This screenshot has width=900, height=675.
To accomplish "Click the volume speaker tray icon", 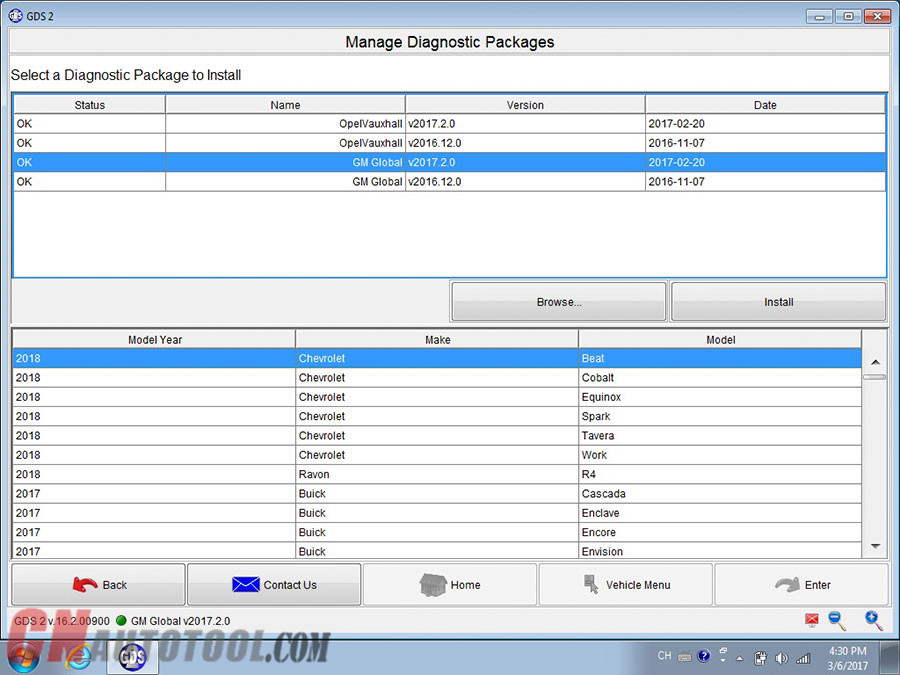I will (781, 658).
